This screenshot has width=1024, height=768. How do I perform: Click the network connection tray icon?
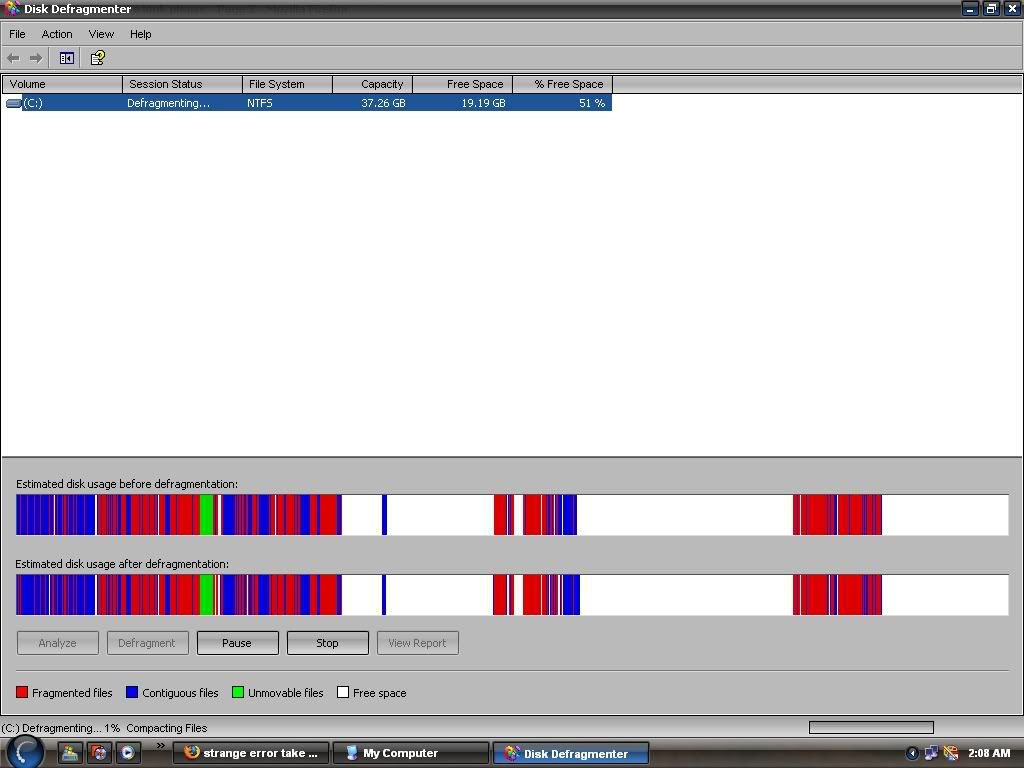931,753
